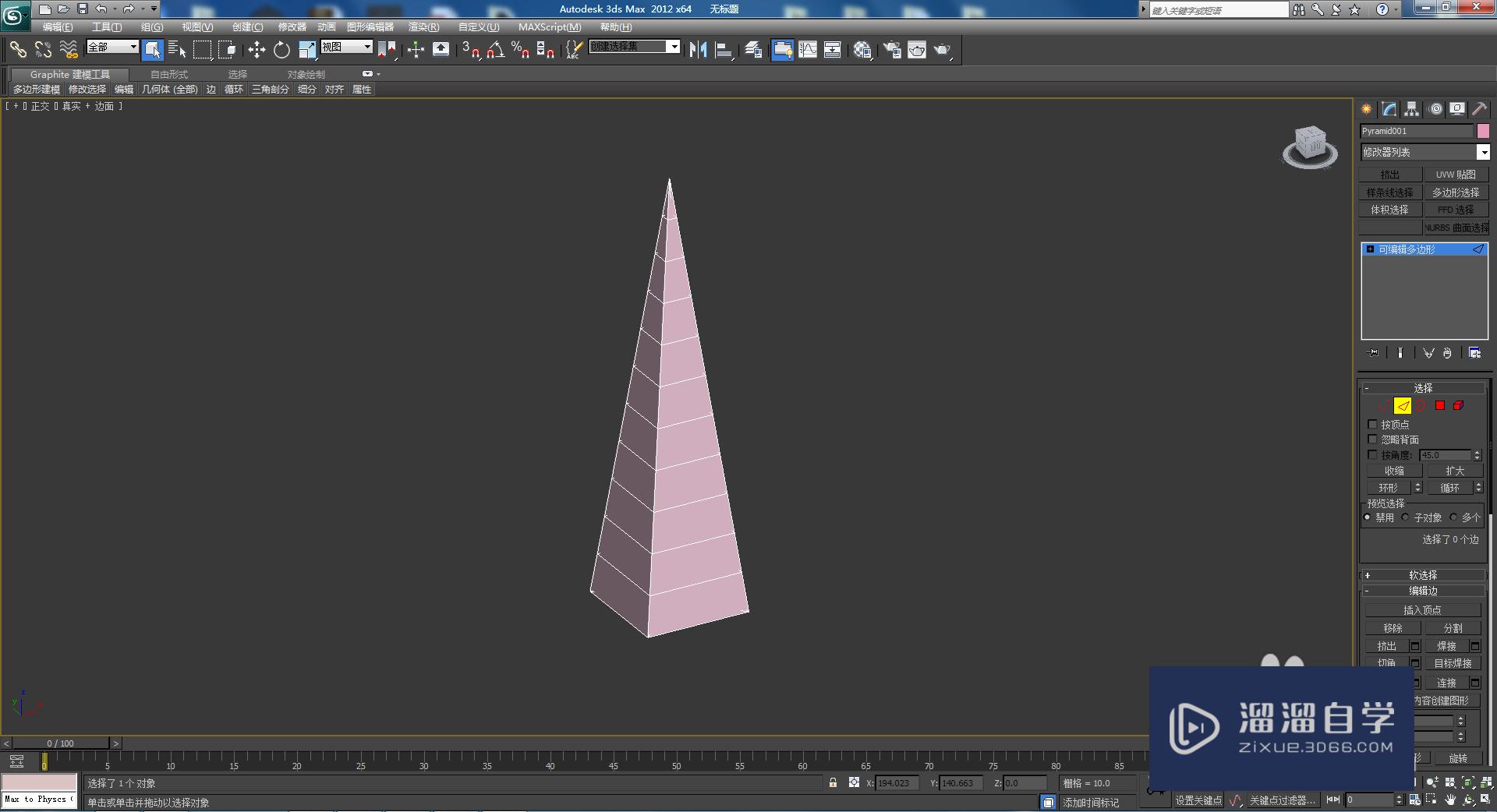Click the 收缩 button
This screenshot has width=1497, height=812.
click(1394, 471)
